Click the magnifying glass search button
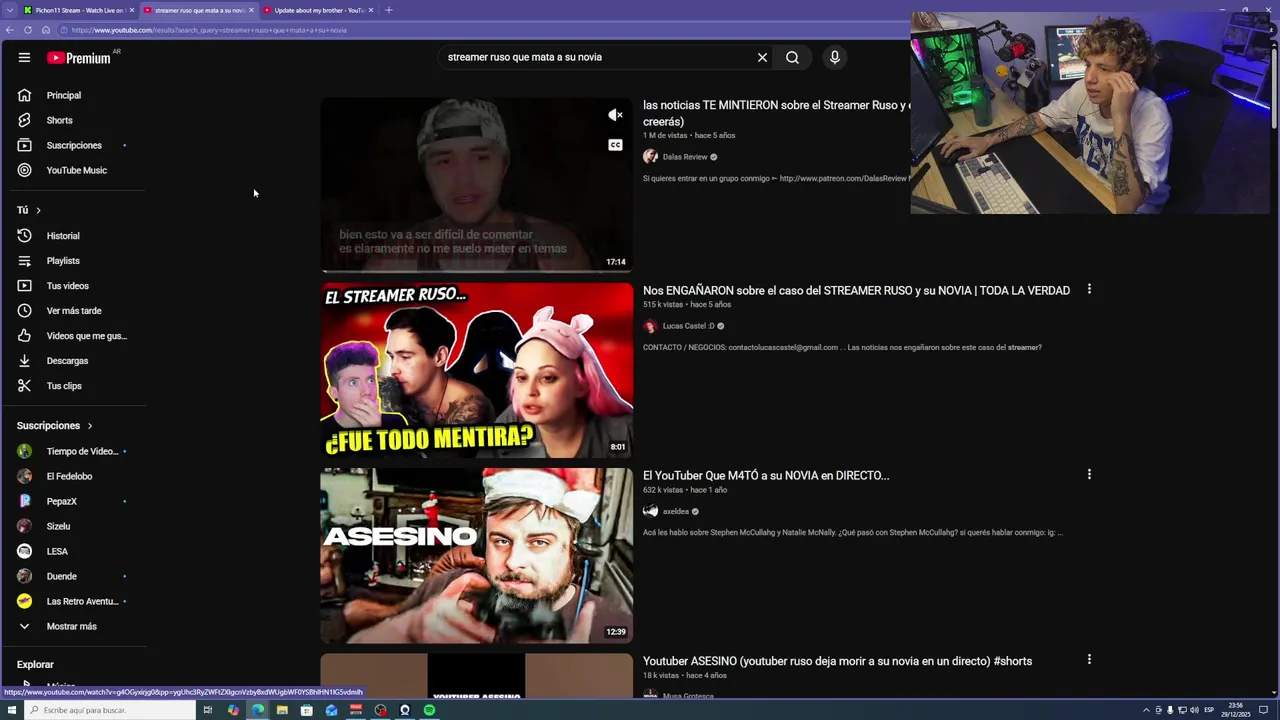This screenshot has height=720, width=1280. pyautogui.click(x=792, y=57)
